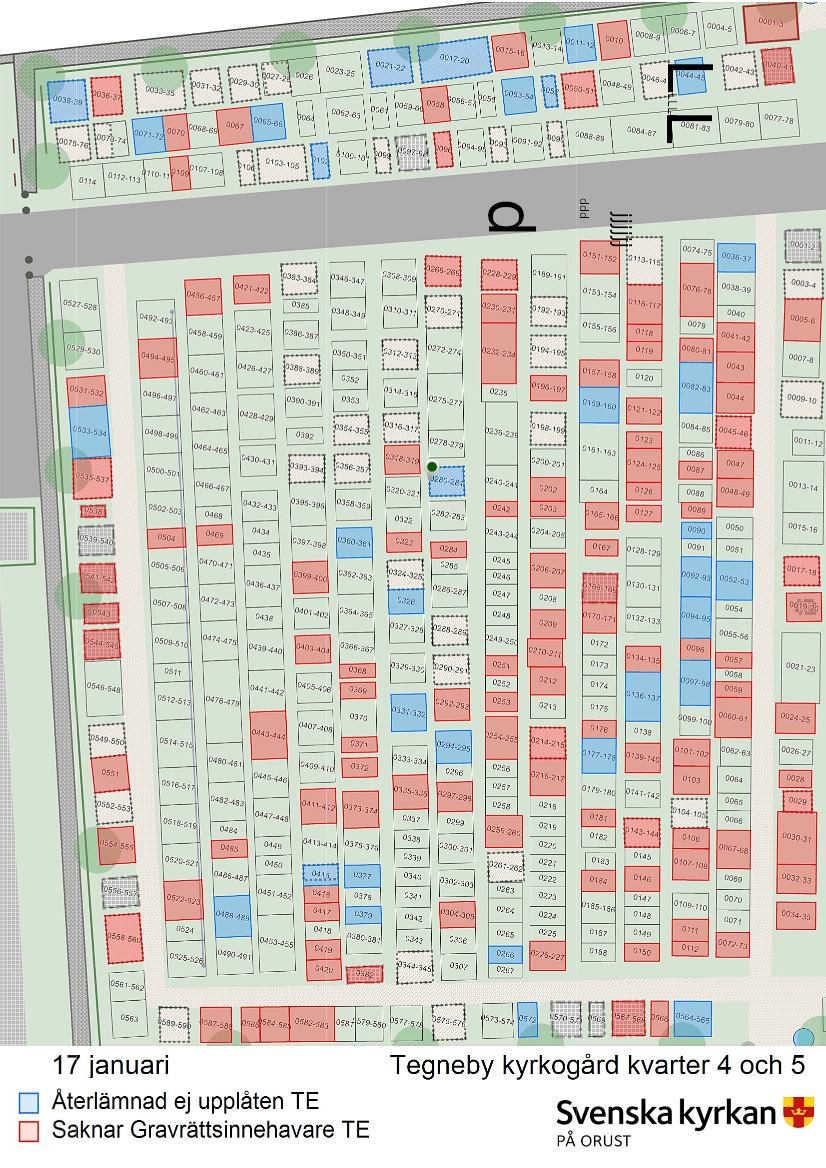Click the blue plot 0331-332

[x=408, y=713]
